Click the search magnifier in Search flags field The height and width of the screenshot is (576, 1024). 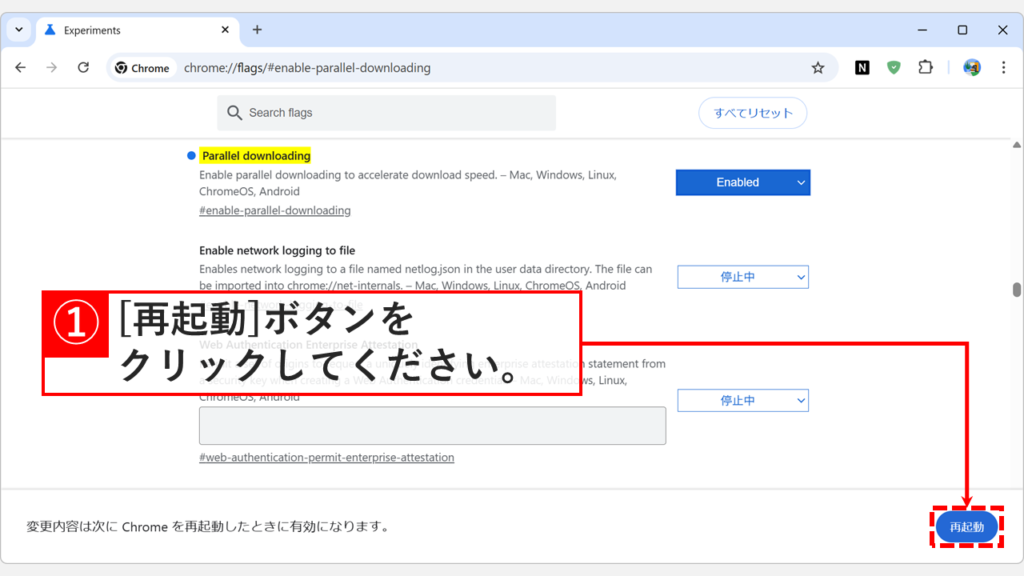coord(234,113)
